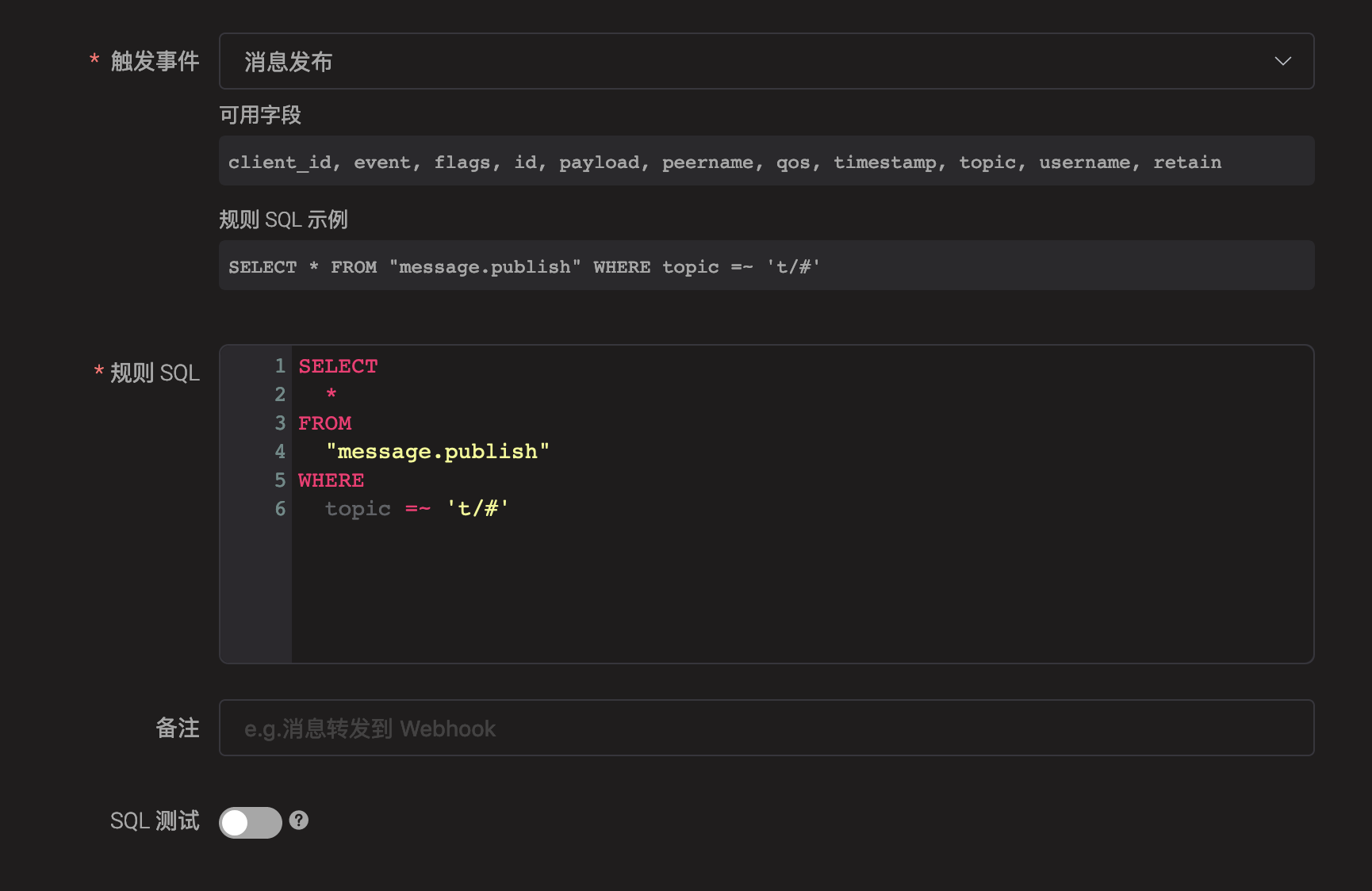Click line number 1 in editor gutter
The image size is (1372, 891).
click(279, 366)
